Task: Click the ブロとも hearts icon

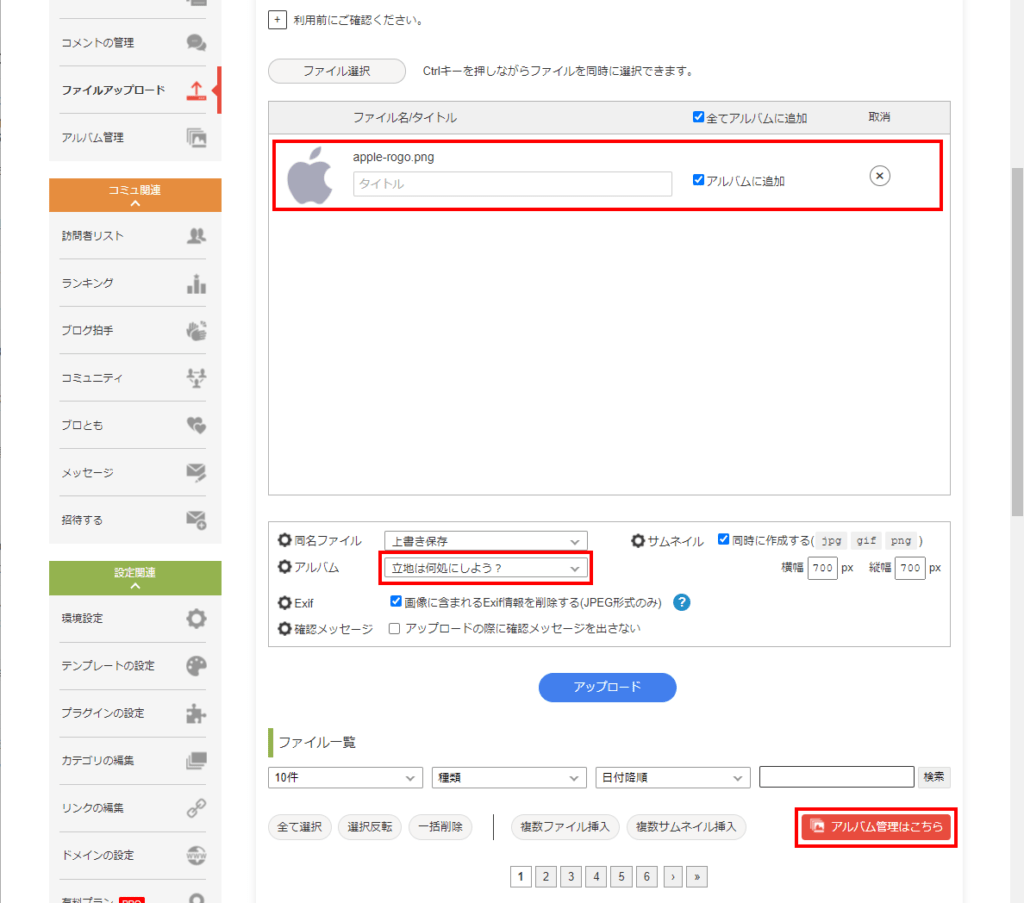Action: (196, 426)
